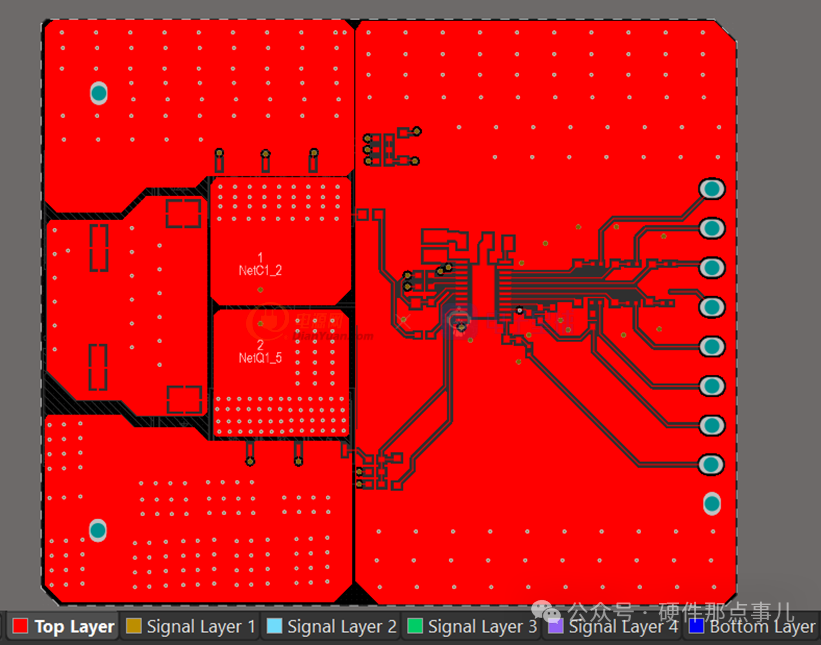This screenshot has height=645, width=821.
Task: Click the topmost teal connector pad on right
Action: click(x=711, y=189)
